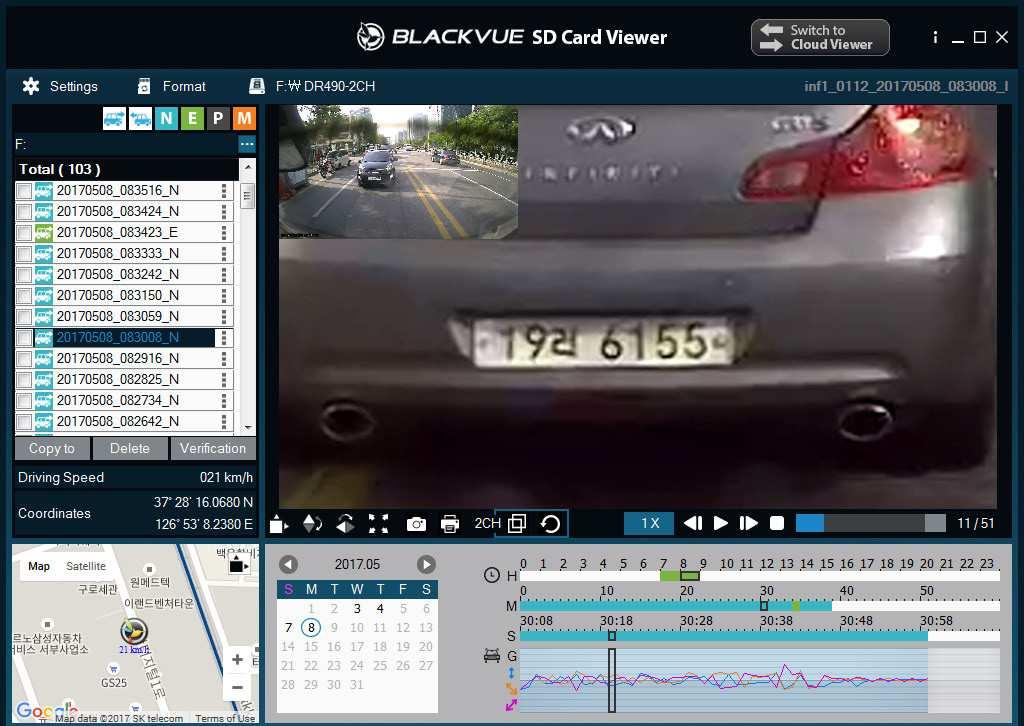Screen dimensions: 1024x726
Task: Click the Delete button
Action: (x=130, y=449)
